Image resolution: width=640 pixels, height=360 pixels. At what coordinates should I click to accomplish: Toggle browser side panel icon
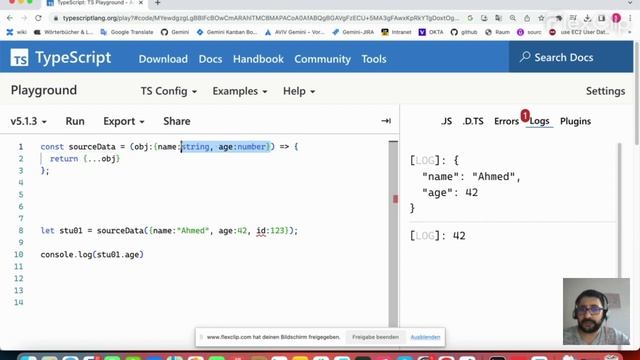[602, 18]
